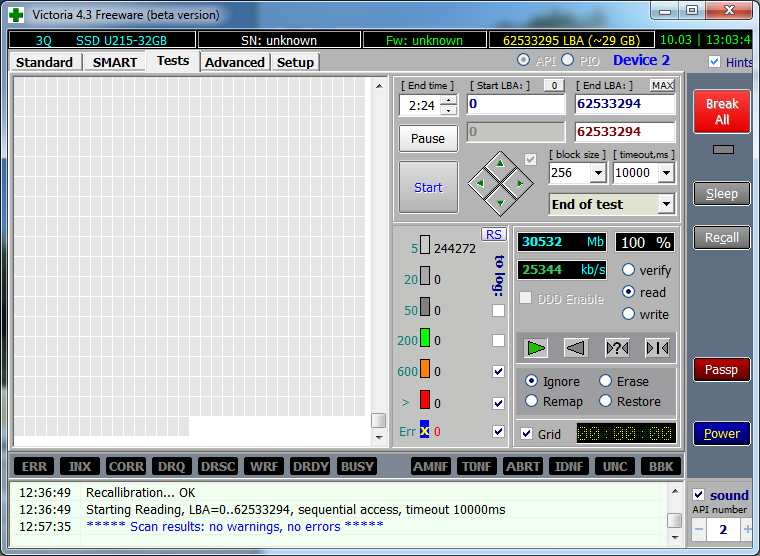Viewport: 760px width, 556px height.
Task: Click the Sleep button
Action: tap(722, 194)
